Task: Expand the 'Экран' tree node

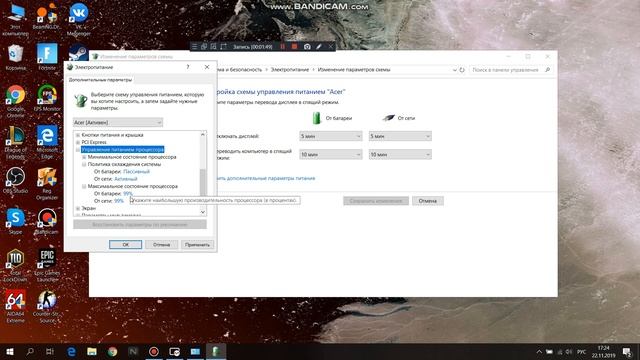Action: 78,208
